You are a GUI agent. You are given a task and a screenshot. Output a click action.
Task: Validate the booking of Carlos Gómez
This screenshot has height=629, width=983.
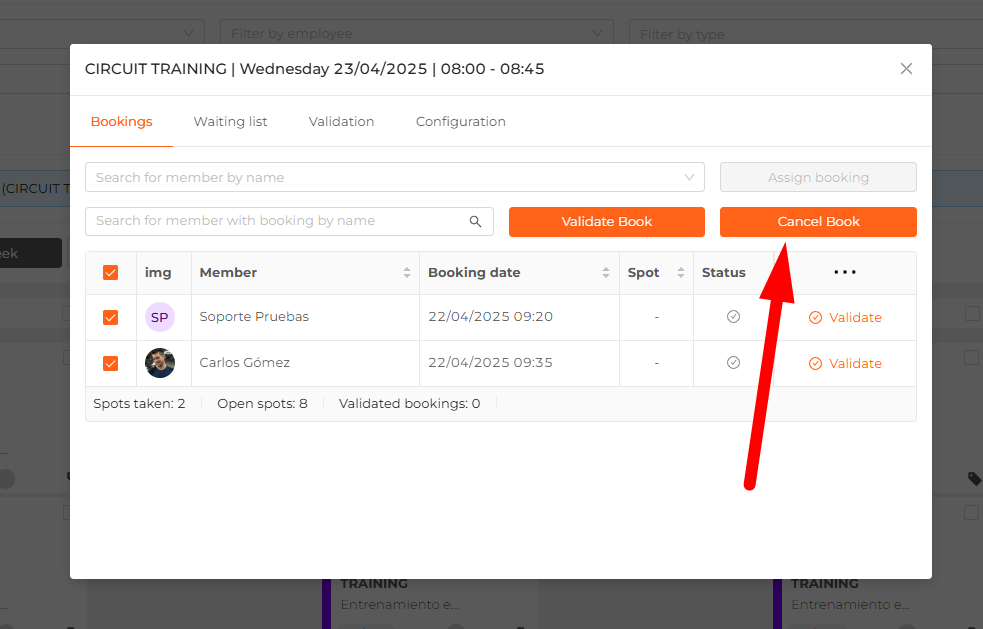[844, 364]
